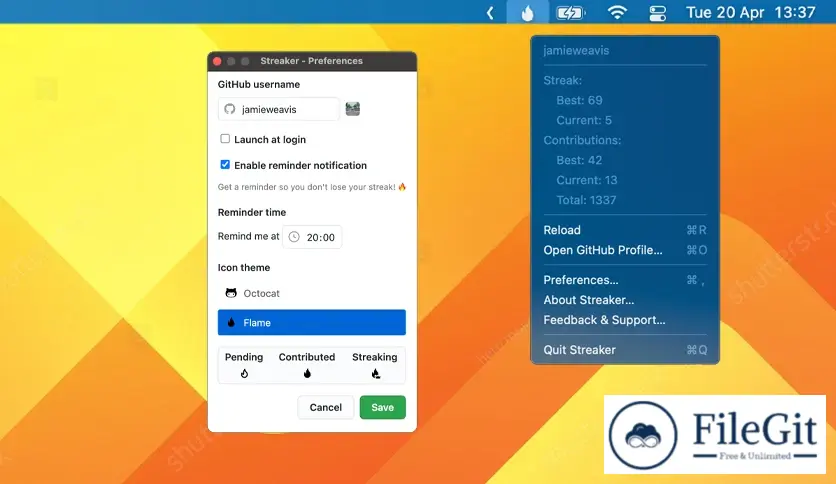Click the Contributed flame icon
The width and height of the screenshot is (836, 484).
click(x=307, y=373)
